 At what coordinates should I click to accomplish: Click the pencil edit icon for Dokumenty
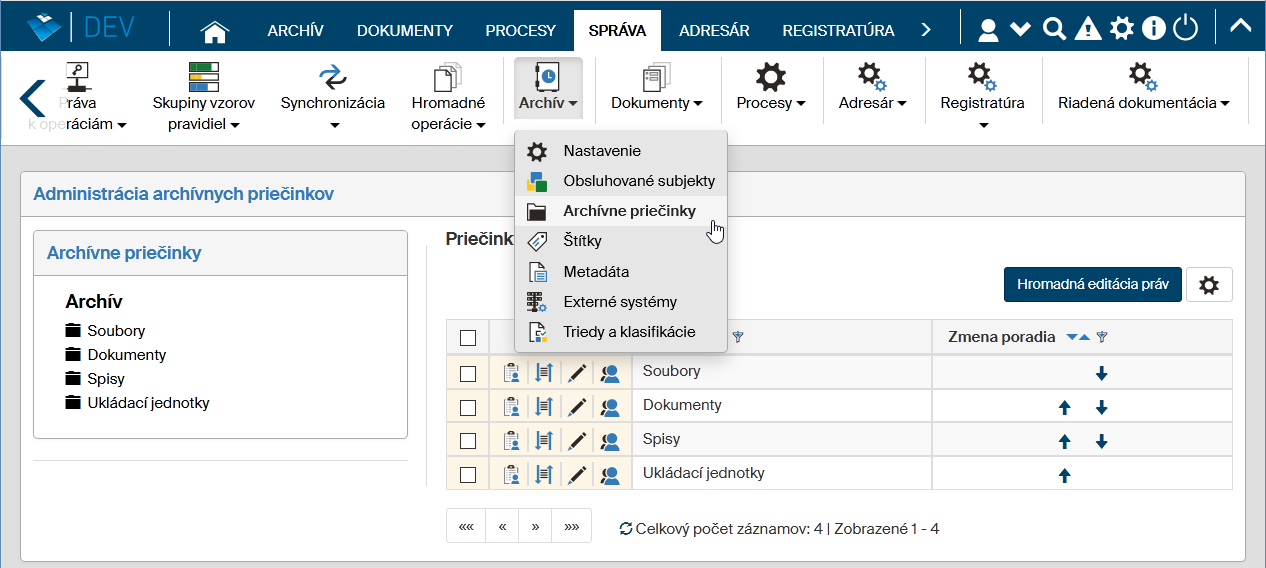pyautogui.click(x=577, y=406)
